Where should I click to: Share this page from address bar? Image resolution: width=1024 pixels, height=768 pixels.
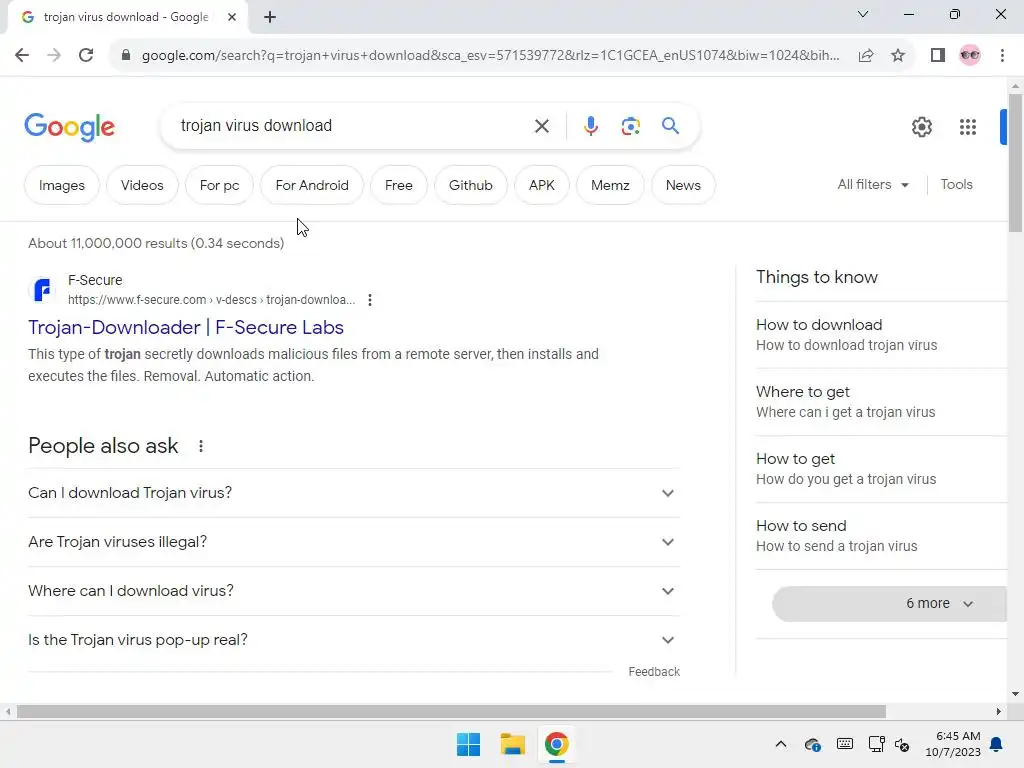pos(866,55)
